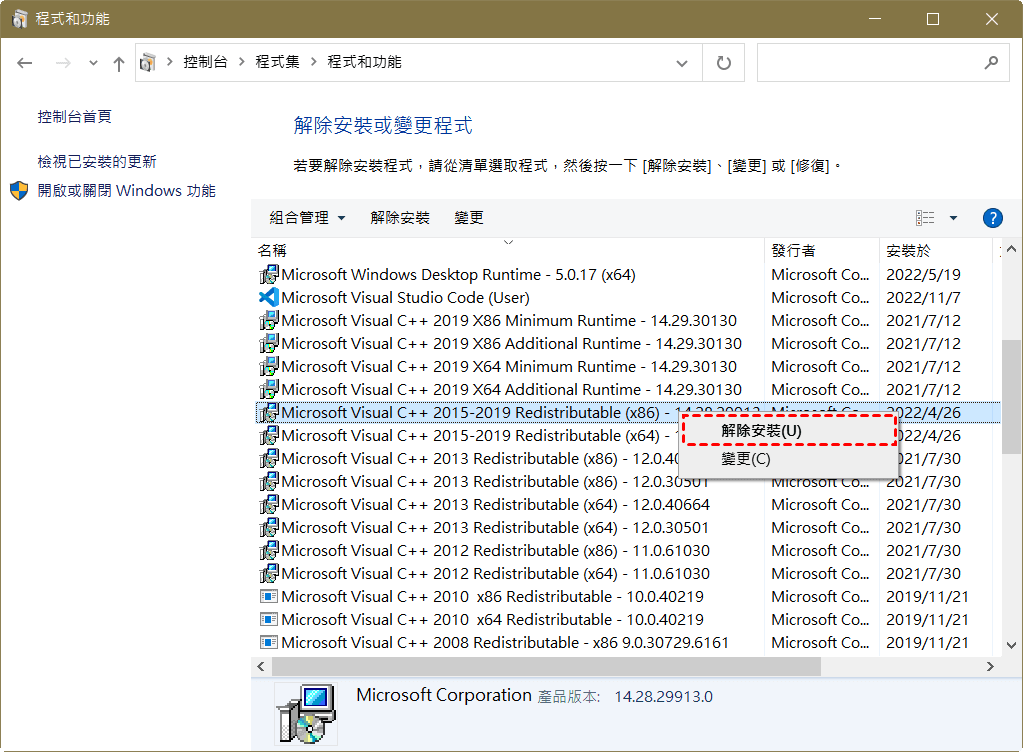Choose 解除安裝(U) in context menu
Screen dimensions: 1023x752
[789, 431]
